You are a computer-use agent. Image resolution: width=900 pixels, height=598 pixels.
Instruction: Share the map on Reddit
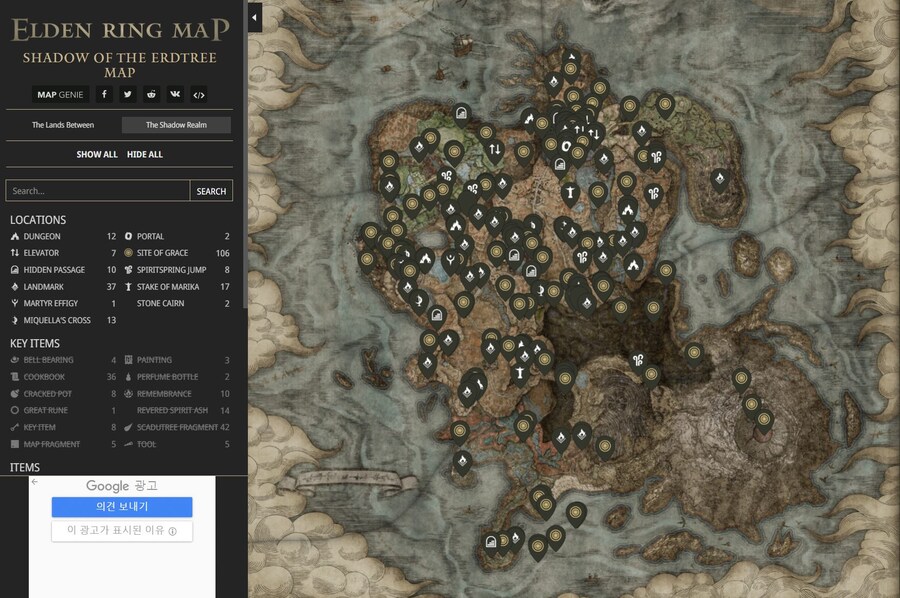(152, 95)
